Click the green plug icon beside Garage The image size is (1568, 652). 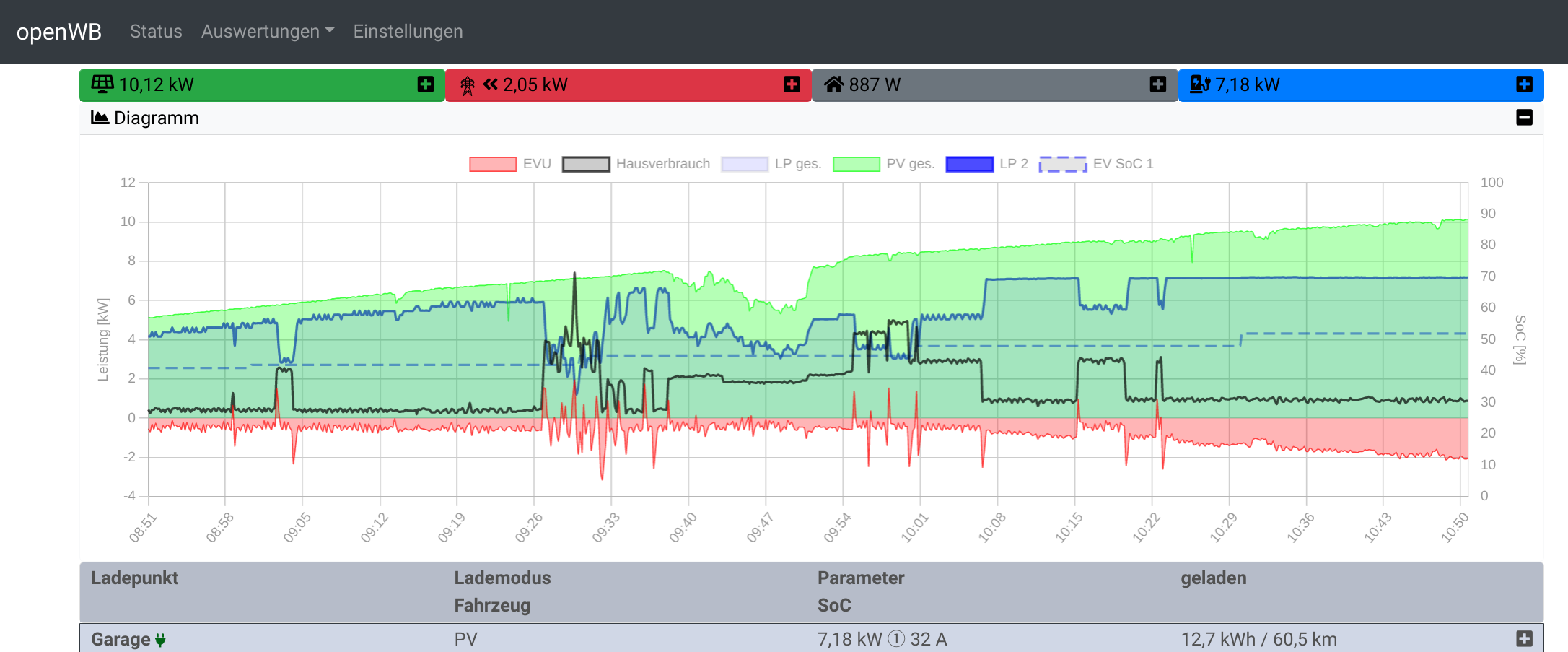click(x=160, y=640)
